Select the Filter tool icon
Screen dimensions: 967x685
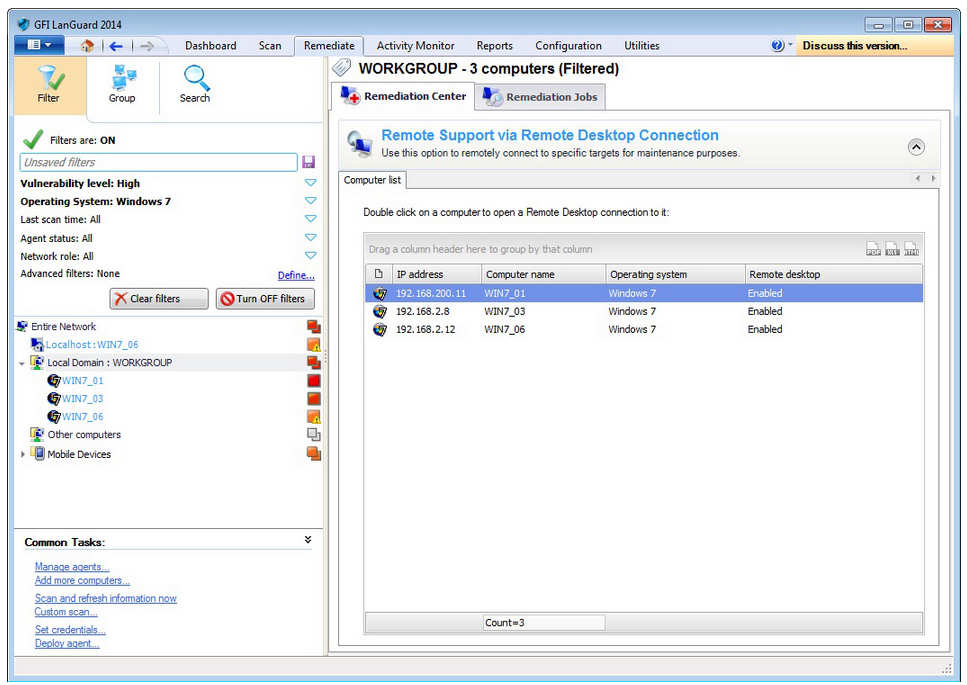[50, 78]
